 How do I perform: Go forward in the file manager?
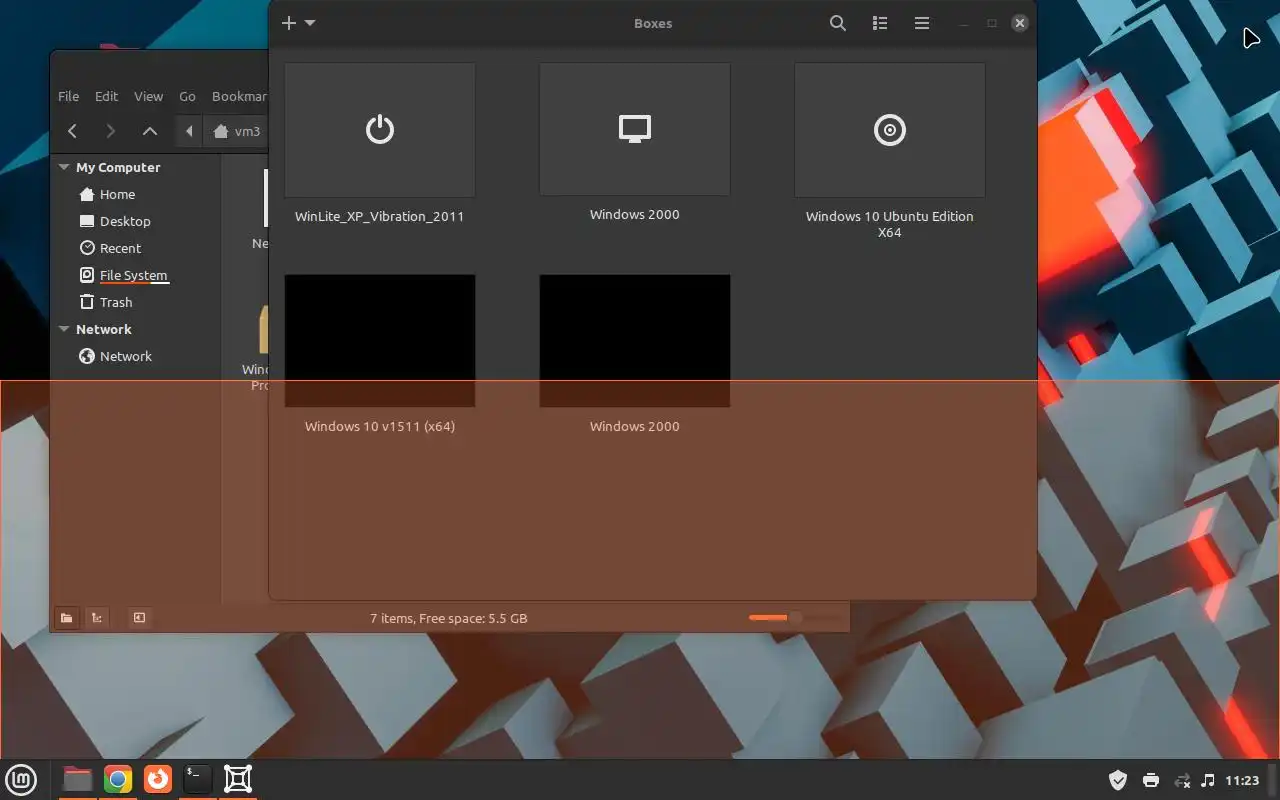pos(110,131)
